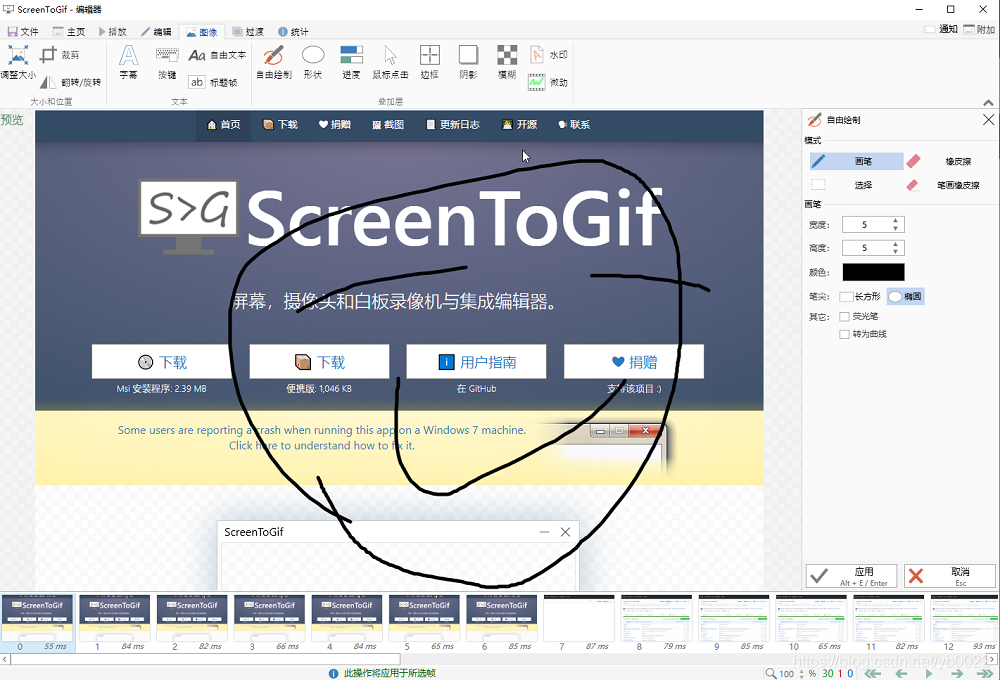Select the 形状 shapes tool

click(312, 63)
